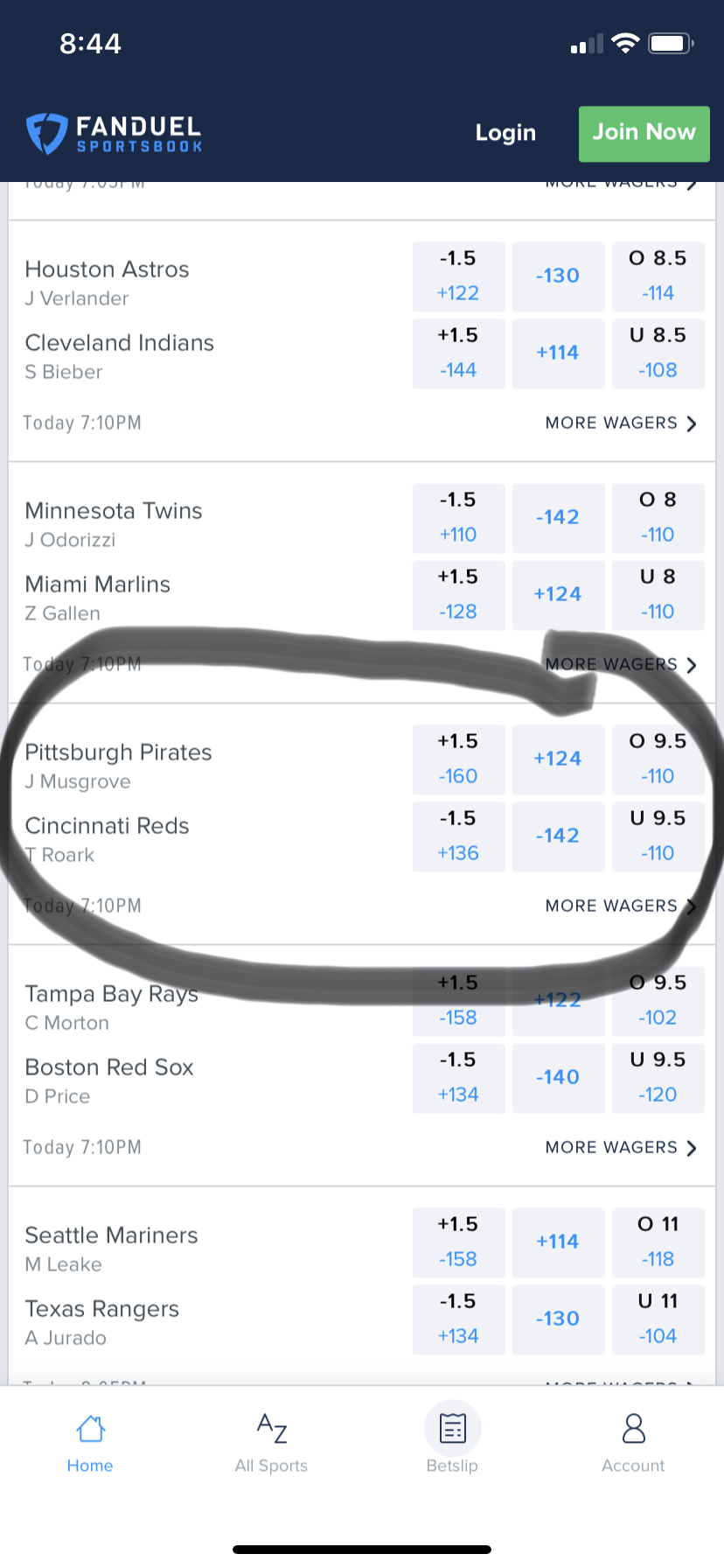Expand More Wagers for Pirates vs Reds
Viewport: 724px width, 1568px height.
620,906
